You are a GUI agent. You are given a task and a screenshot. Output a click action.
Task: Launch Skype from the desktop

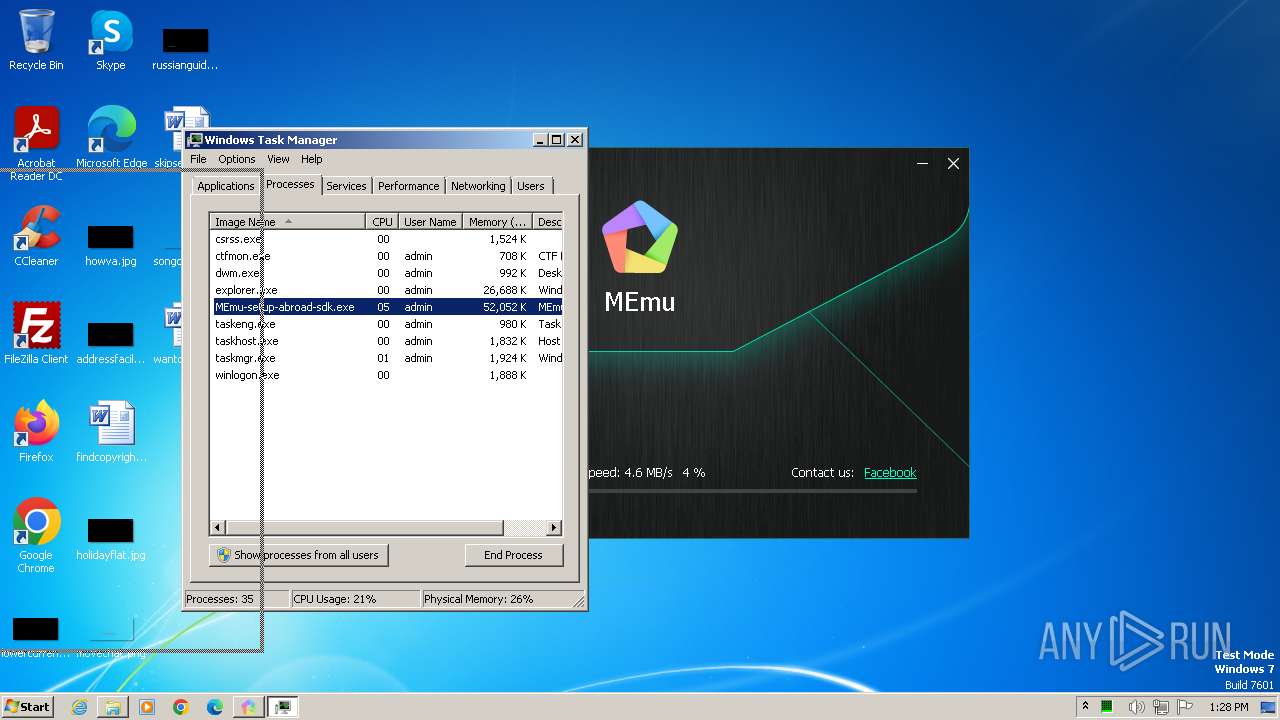click(x=110, y=40)
